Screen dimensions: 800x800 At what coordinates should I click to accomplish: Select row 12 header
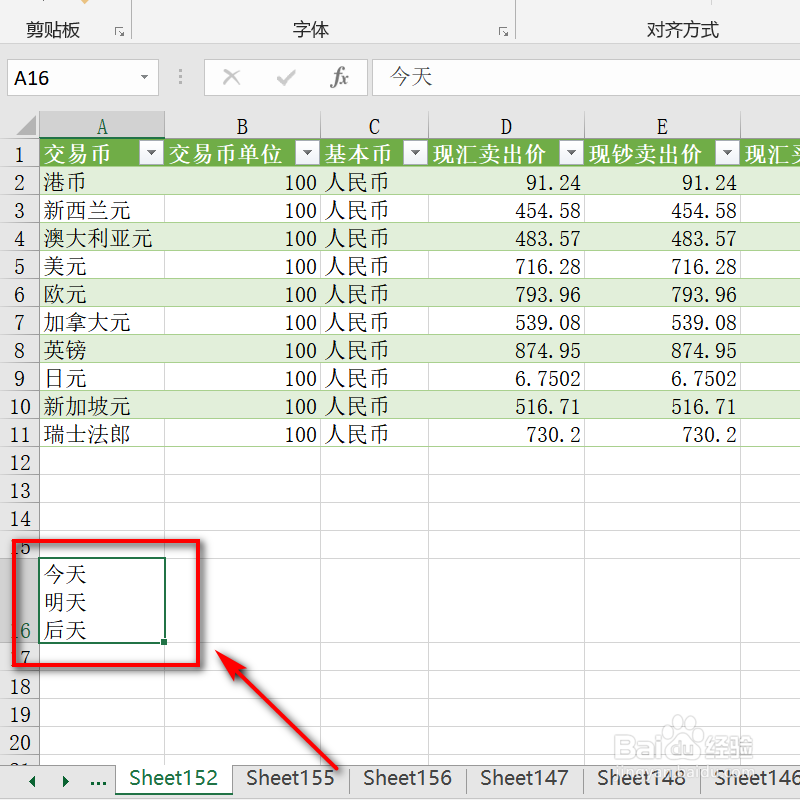pos(19,462)
